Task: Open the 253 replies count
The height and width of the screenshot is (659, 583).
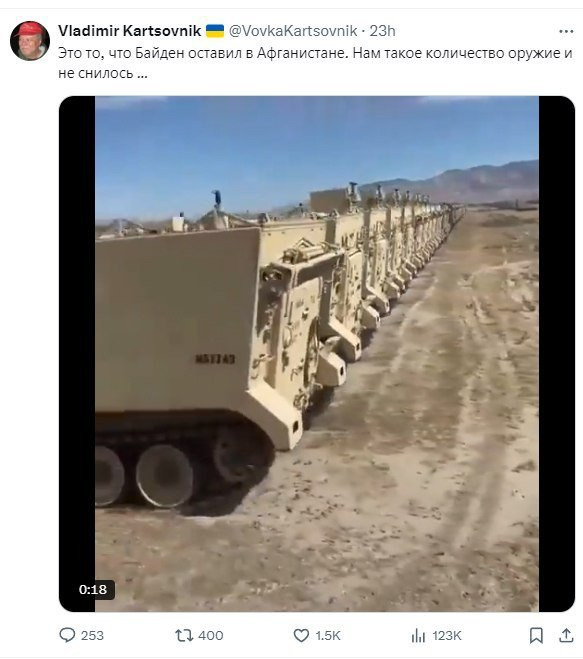Action: click(92, 635)
